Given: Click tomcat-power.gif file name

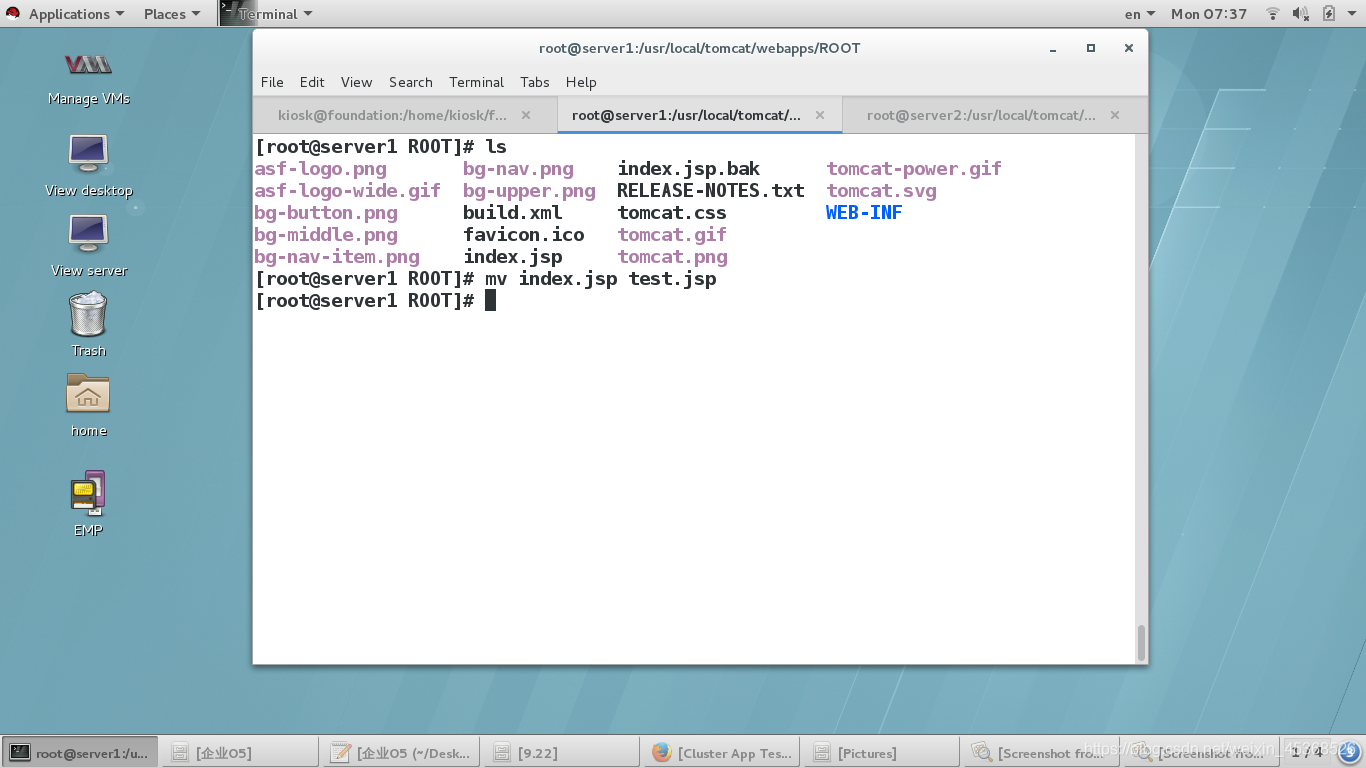Looking at the screenshot, I should 914,169.
